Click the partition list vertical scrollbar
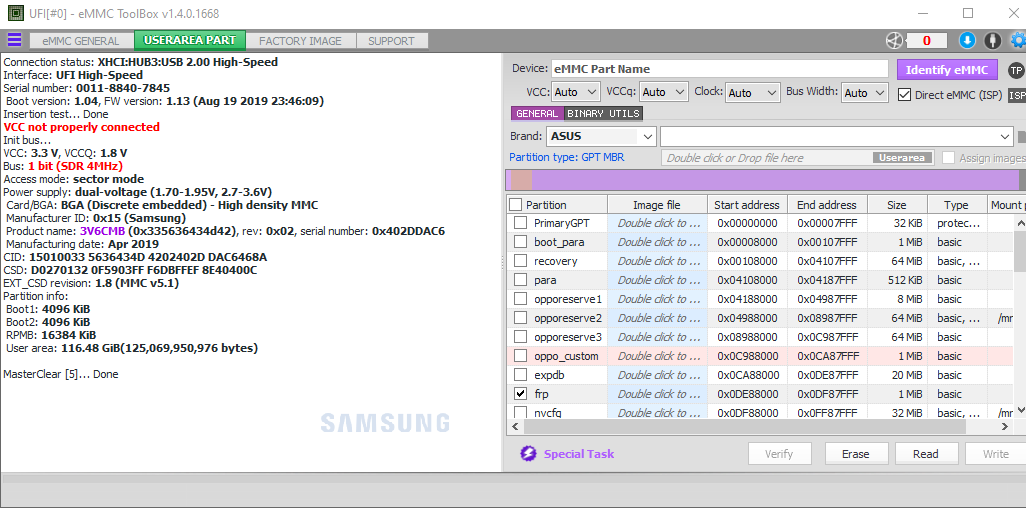The image size is (1026, 508). pos(1019,317)
